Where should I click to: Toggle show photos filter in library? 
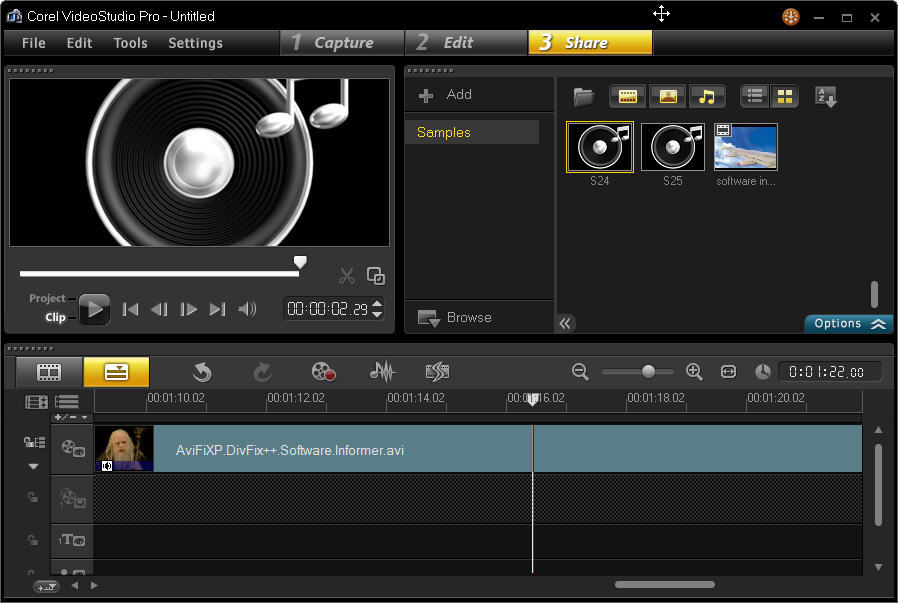coord(668,96)
